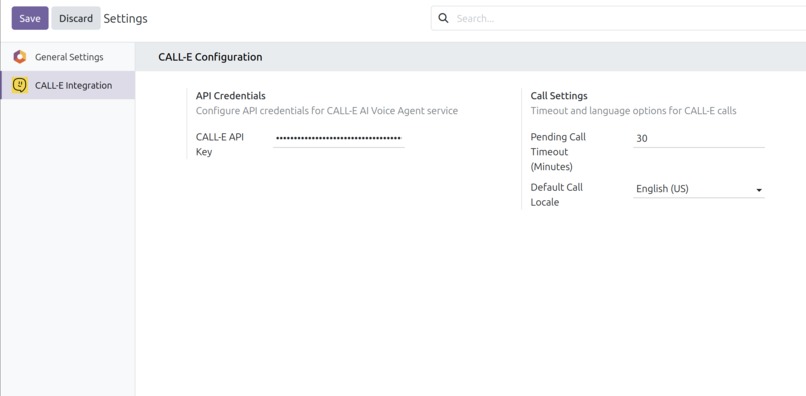Click the "Call Settings" heading

coord(559,96)
